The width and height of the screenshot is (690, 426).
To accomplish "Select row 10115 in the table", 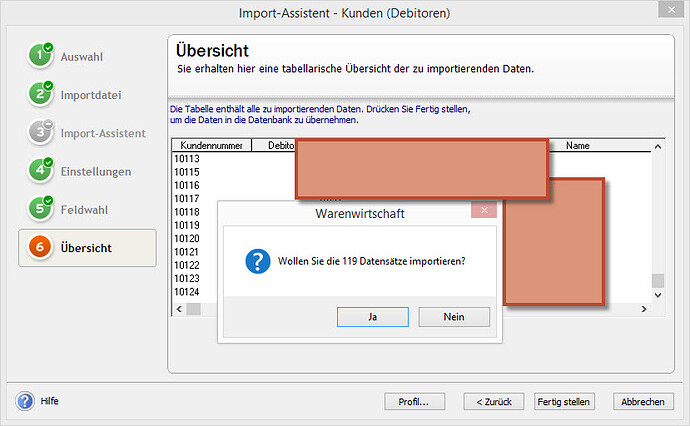I will [x=187, y=172].
